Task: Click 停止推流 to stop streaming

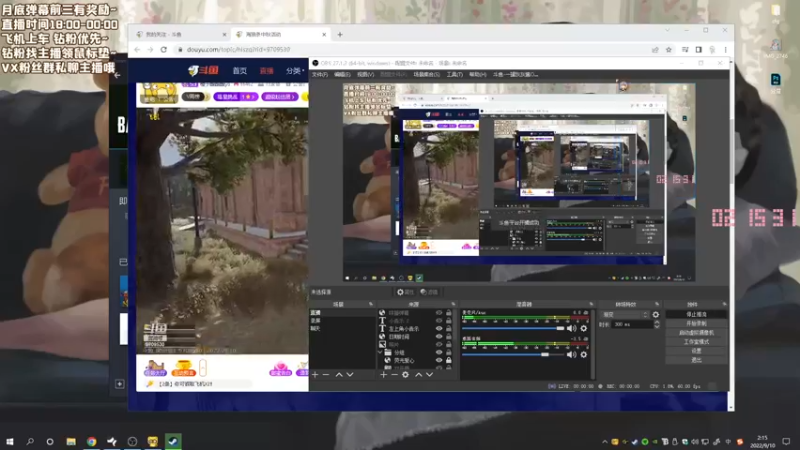Action: pos(696,314)
